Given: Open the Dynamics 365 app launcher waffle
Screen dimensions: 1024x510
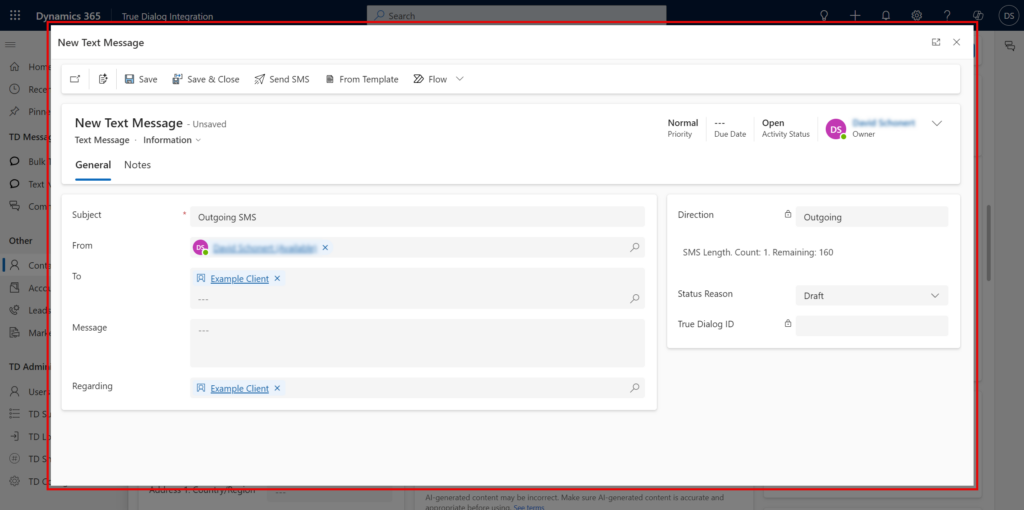Looking at the screenshot, I should pos(14,15).
